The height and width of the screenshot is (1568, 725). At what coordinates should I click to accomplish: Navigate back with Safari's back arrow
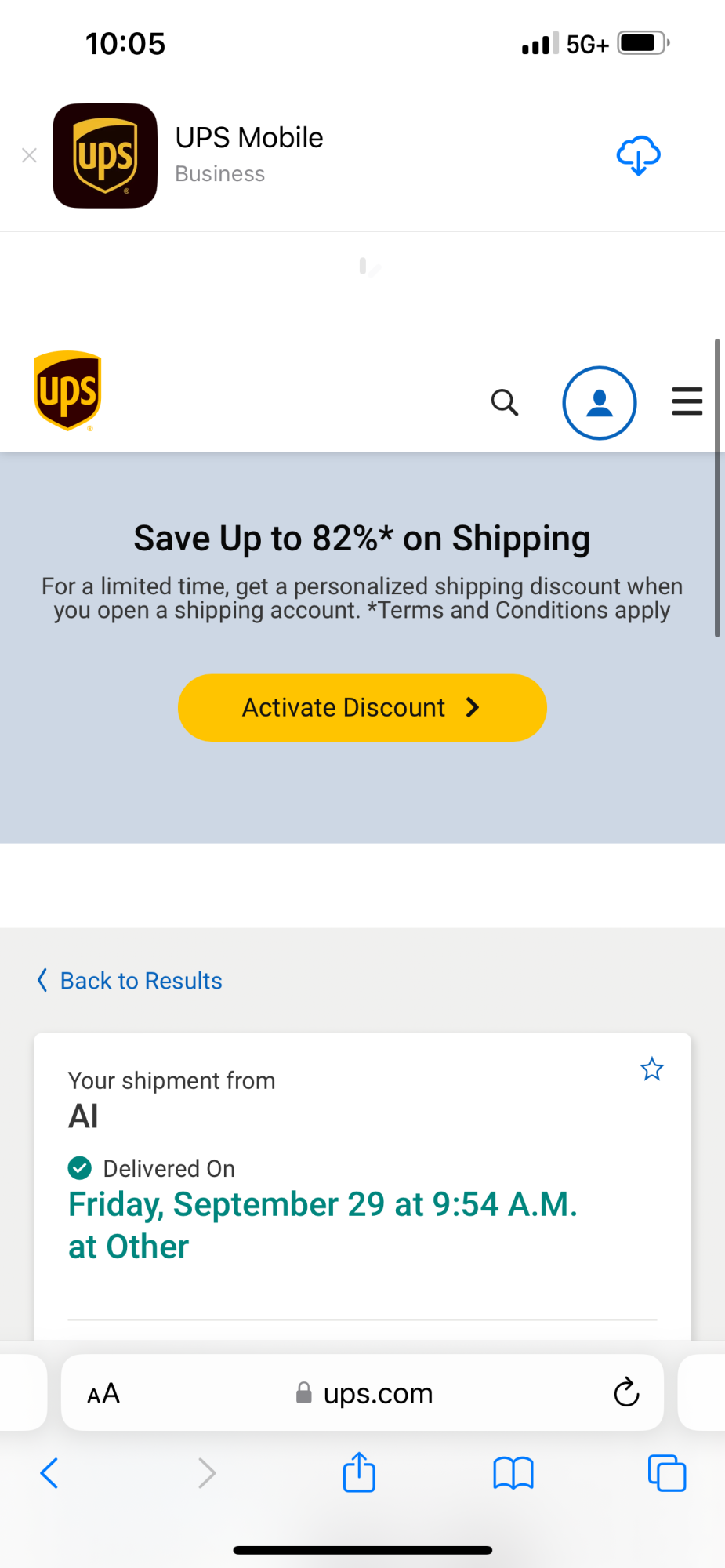(49, 1473)
